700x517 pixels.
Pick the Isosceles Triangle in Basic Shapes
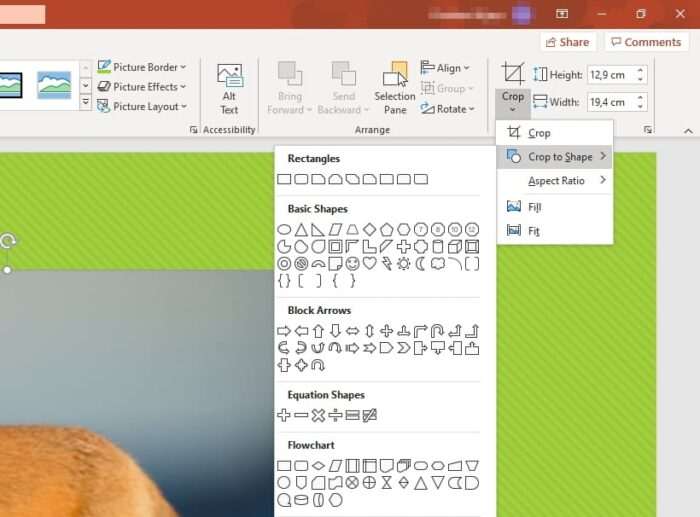(301, 230)
